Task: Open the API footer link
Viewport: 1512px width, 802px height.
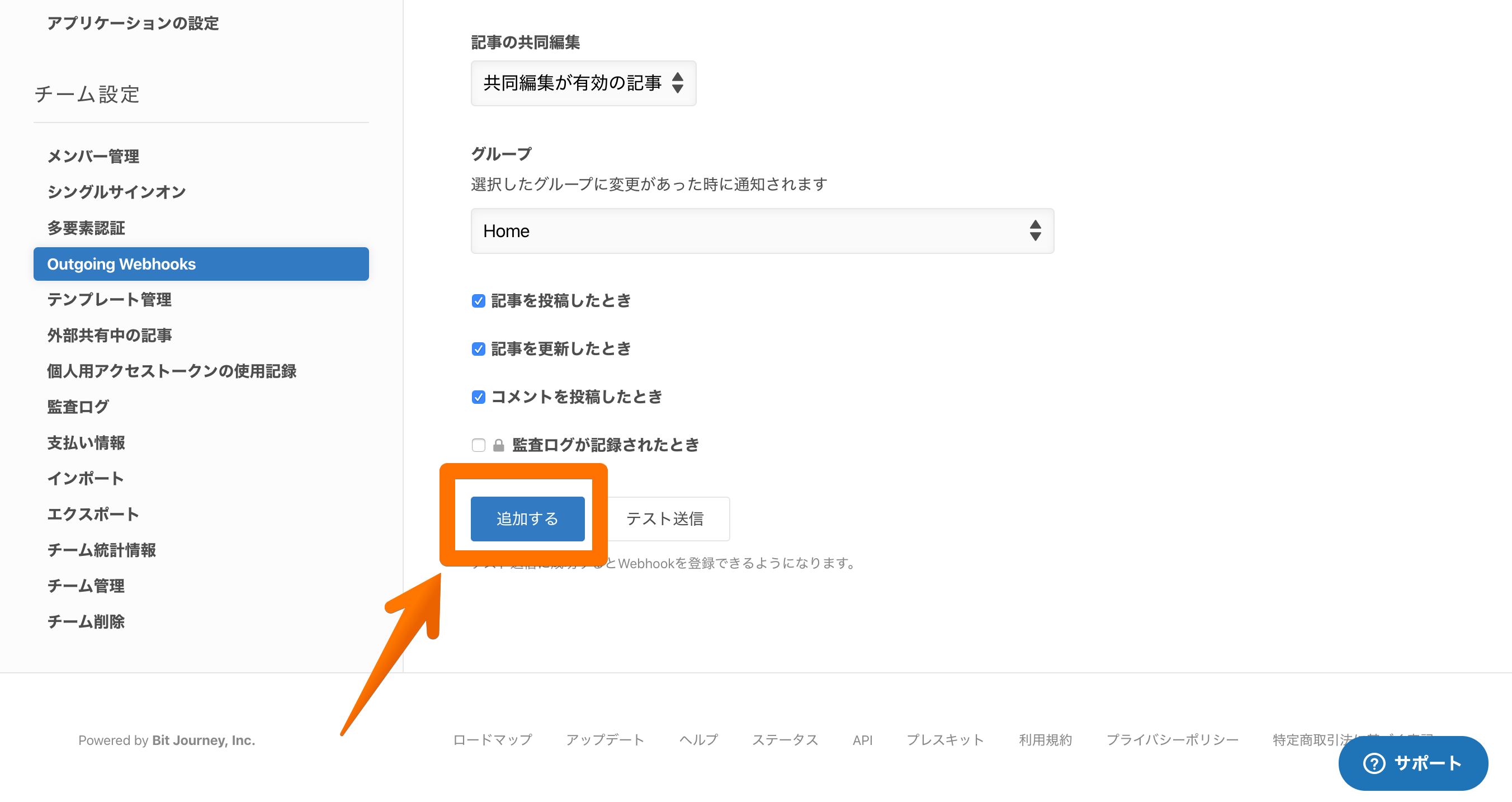Action: pyautogui.click(x=862, y=740)
